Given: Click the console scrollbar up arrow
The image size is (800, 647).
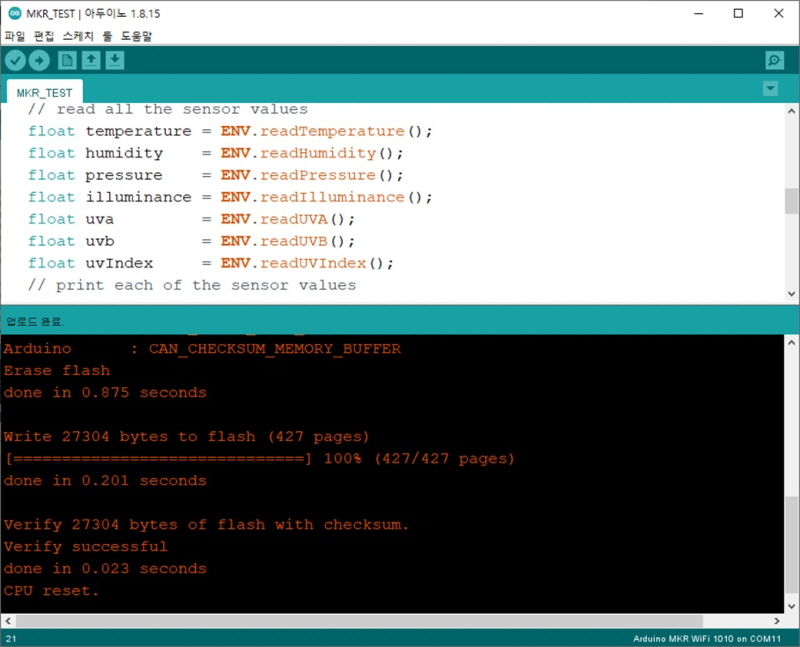Looking at the screenshot, I should [791, 343].
